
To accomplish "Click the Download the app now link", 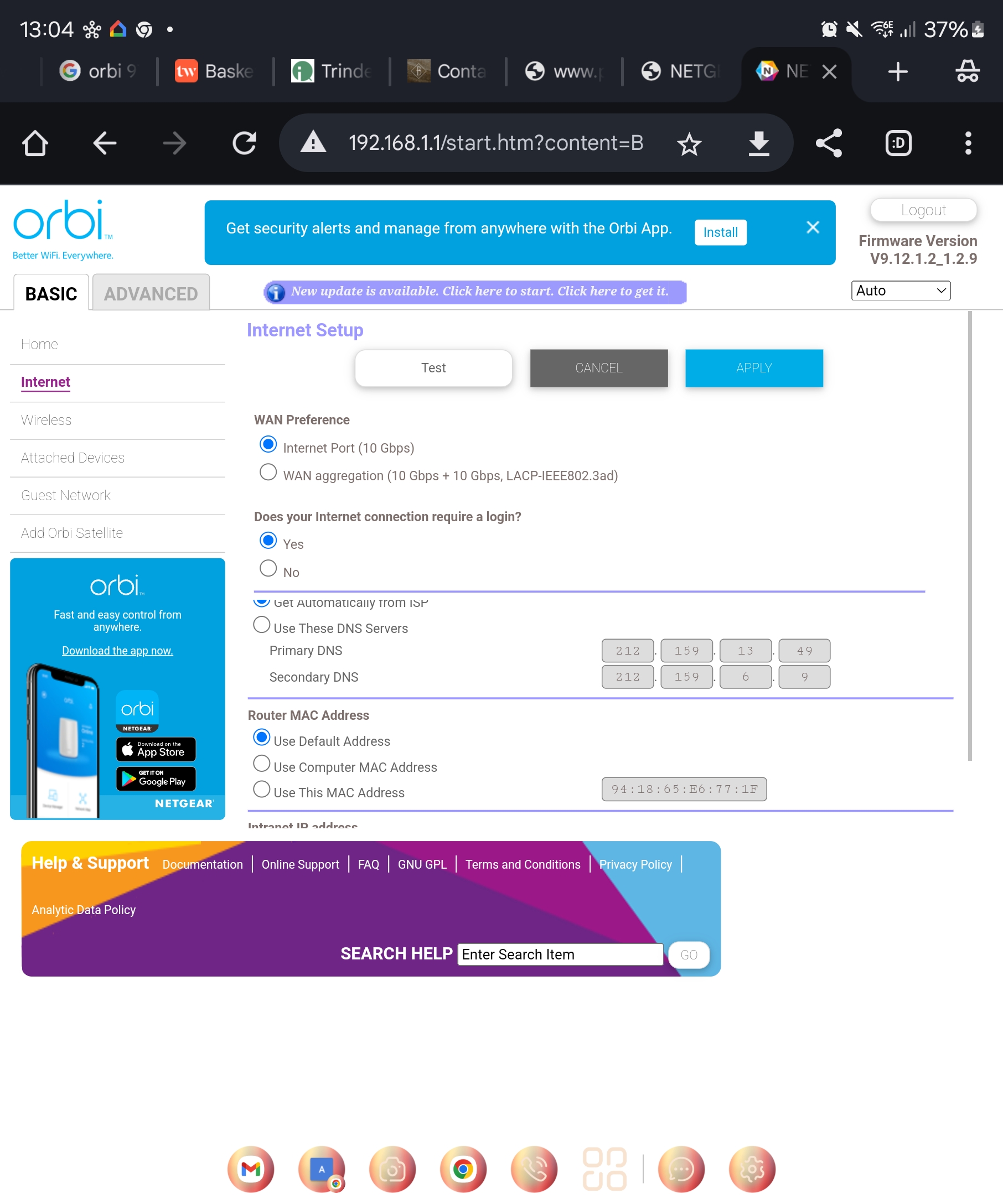I will pyautogui.click(x=117, y=650).
